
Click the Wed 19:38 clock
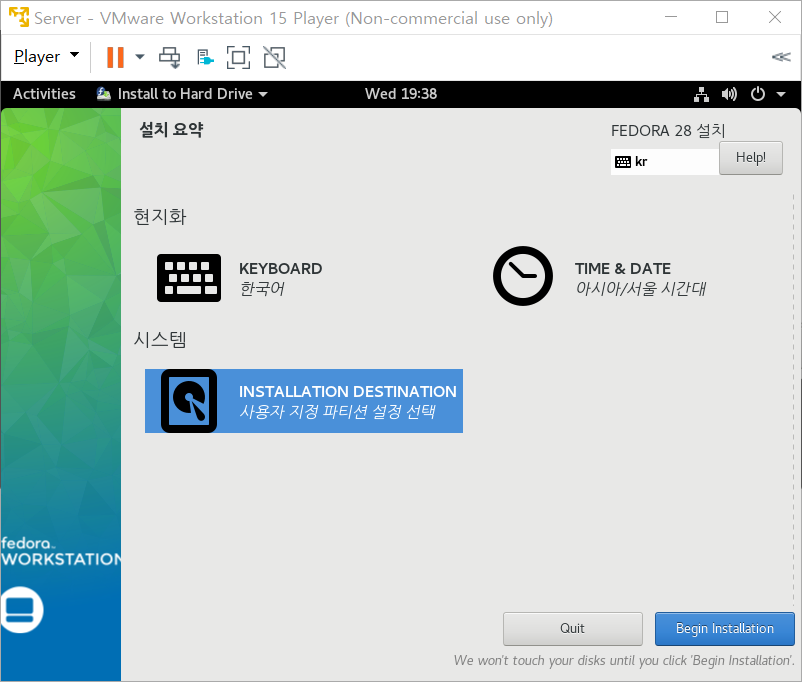400,94
